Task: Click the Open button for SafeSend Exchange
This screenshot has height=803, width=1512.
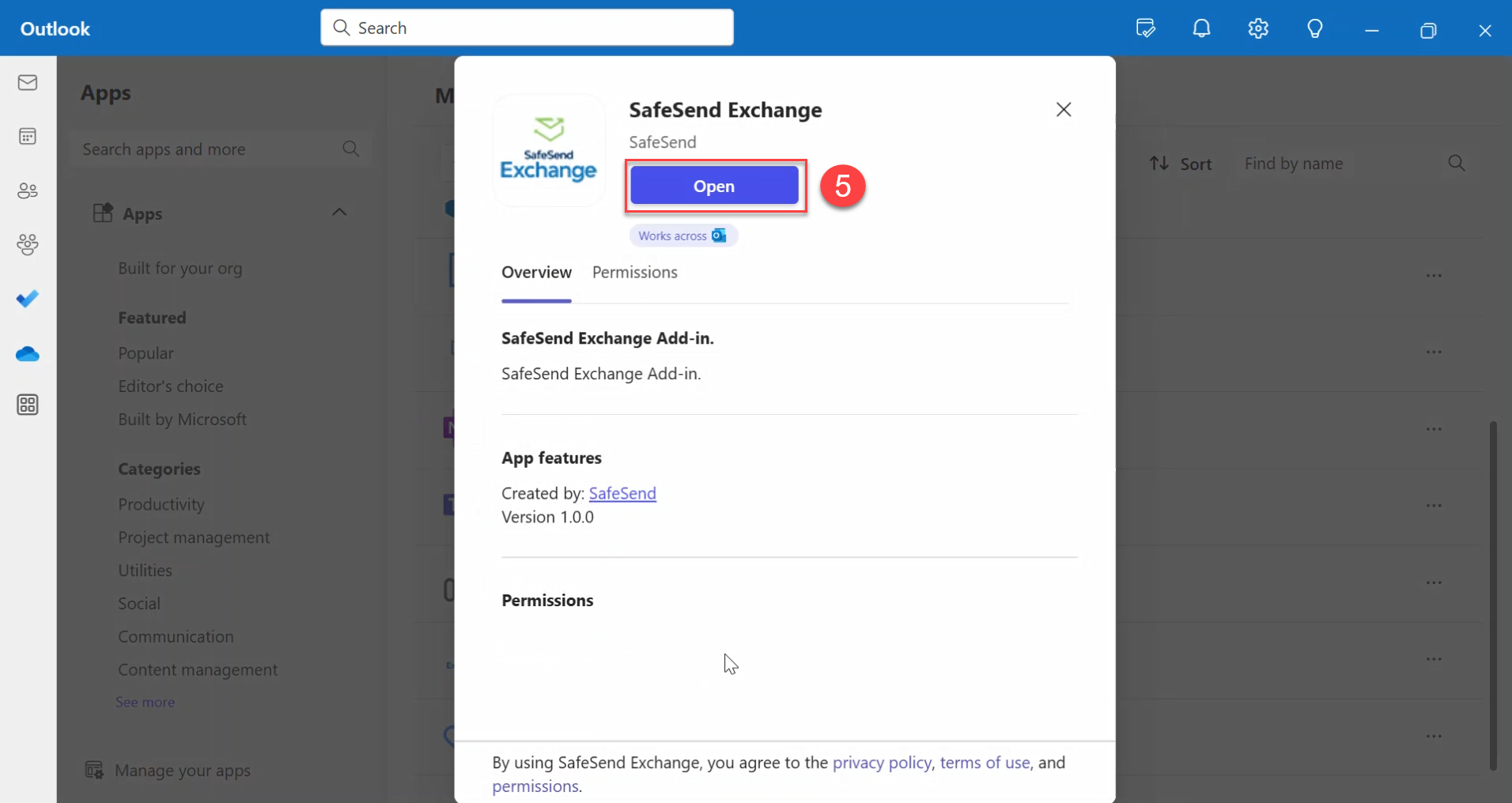Action: tap(714, 186)
